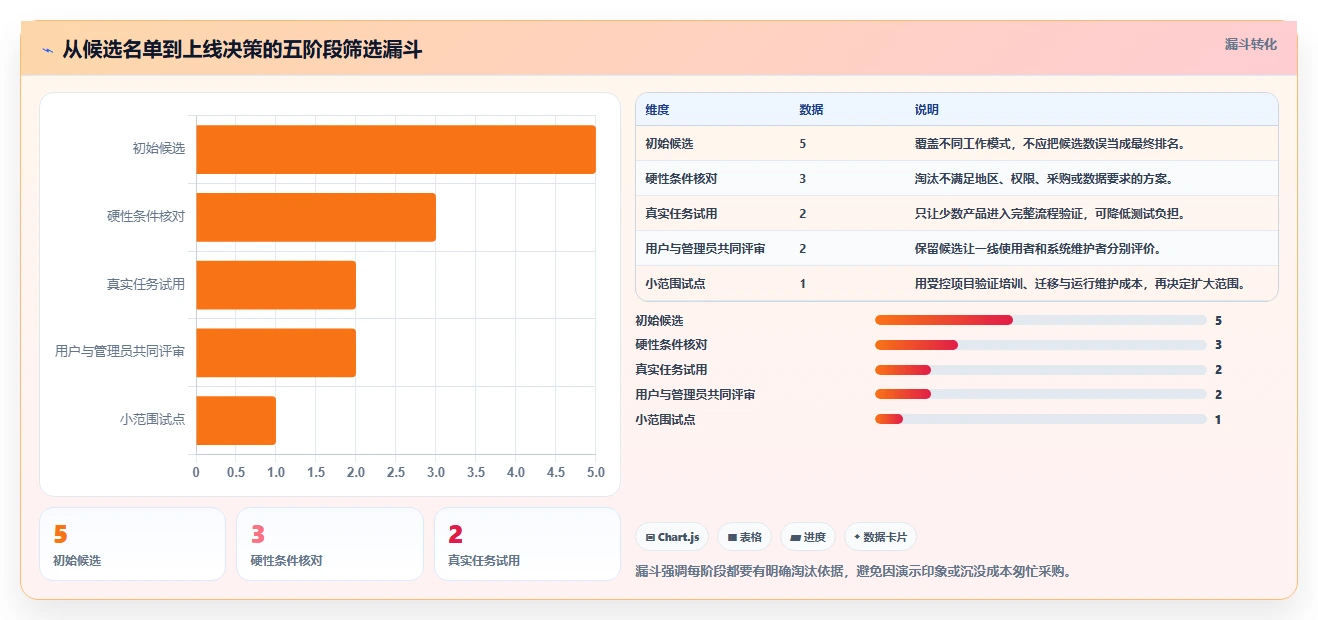Select the 表格 chip
This screenshot has width=1318, height=620.
(x=744, y=537)
